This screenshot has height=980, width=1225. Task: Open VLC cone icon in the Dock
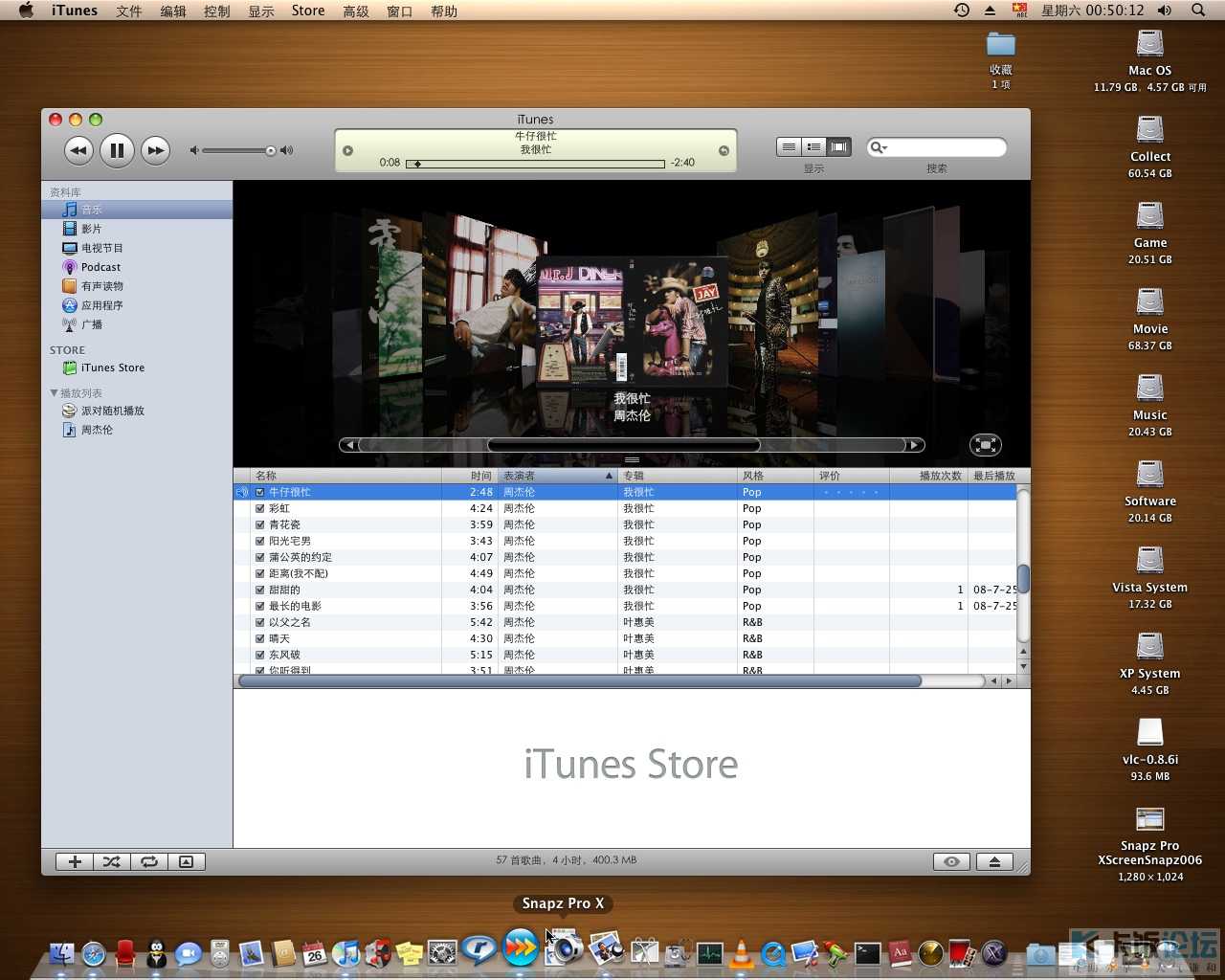coord(742,953)
